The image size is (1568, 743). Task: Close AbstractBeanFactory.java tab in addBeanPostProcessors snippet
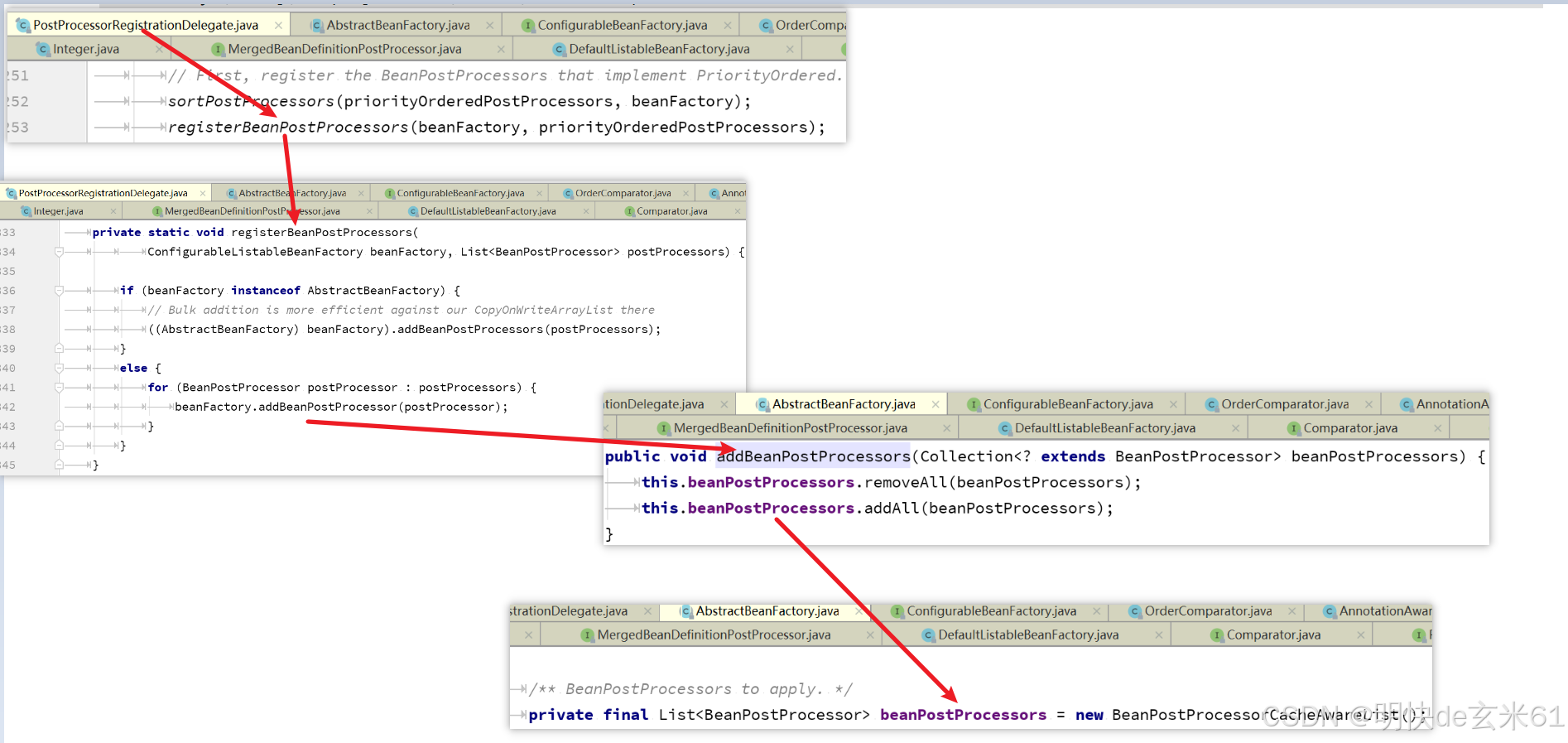pos(936,404)
